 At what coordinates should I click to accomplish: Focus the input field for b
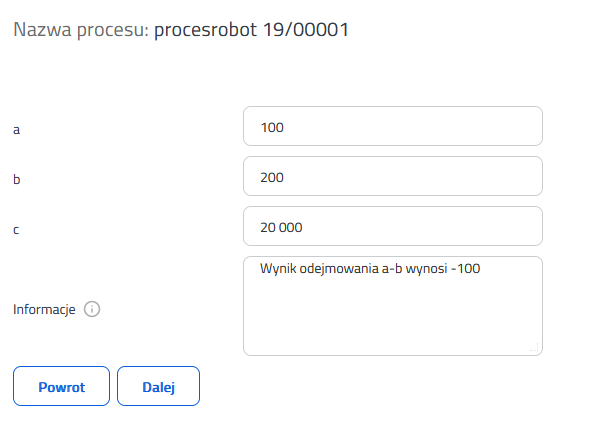[x=393, y=176]
